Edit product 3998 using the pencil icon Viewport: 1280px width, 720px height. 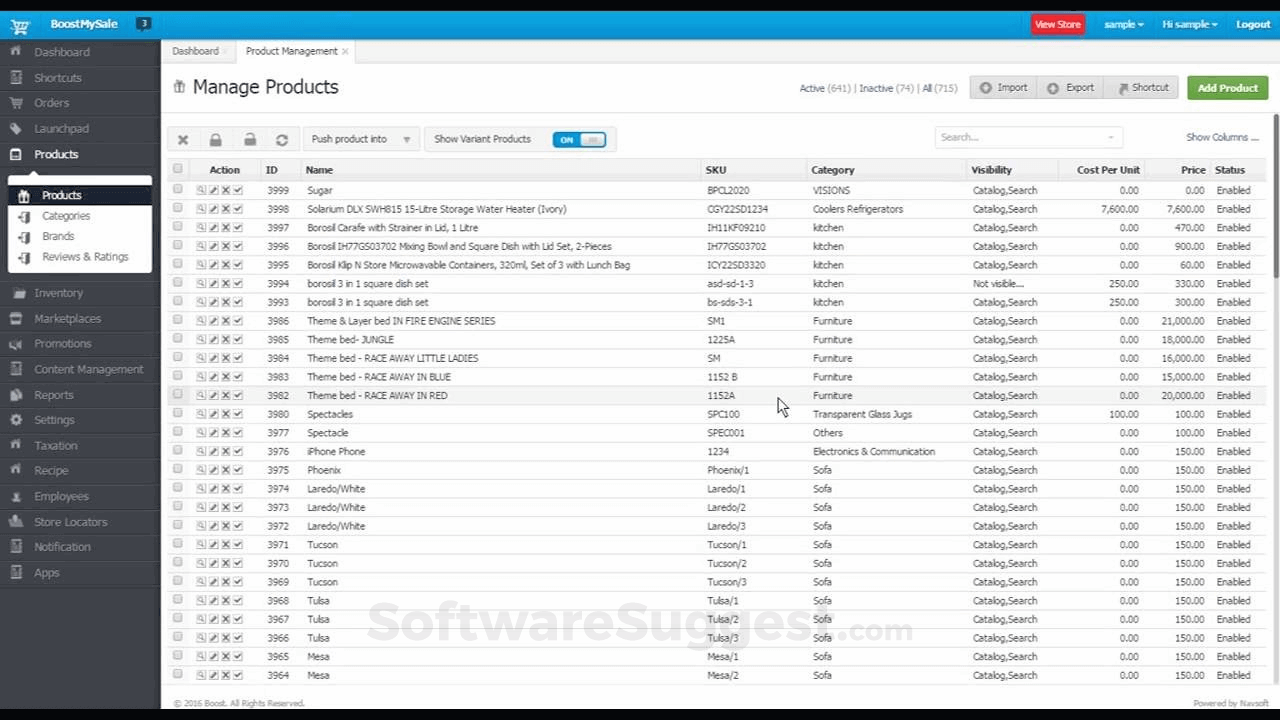pos(212,209)
